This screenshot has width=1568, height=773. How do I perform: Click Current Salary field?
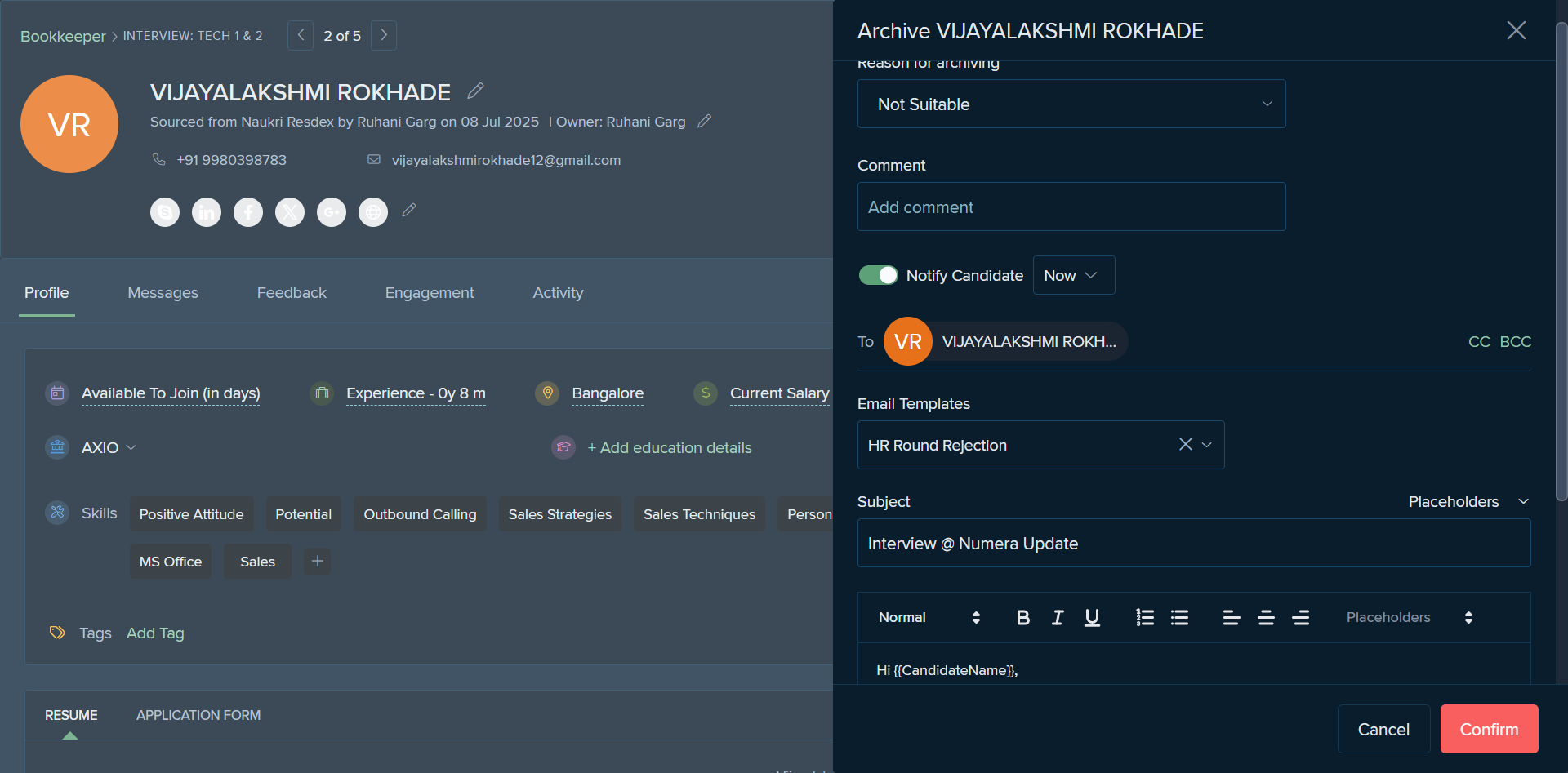[x=779, y=393]
